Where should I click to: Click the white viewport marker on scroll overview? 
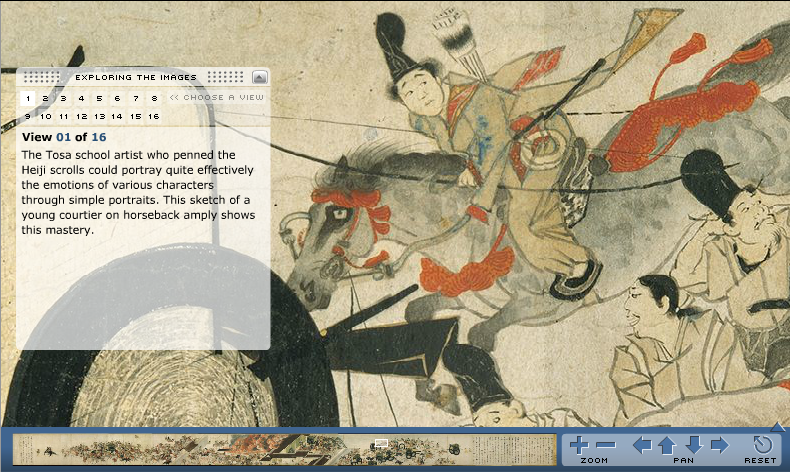[381, 443]
